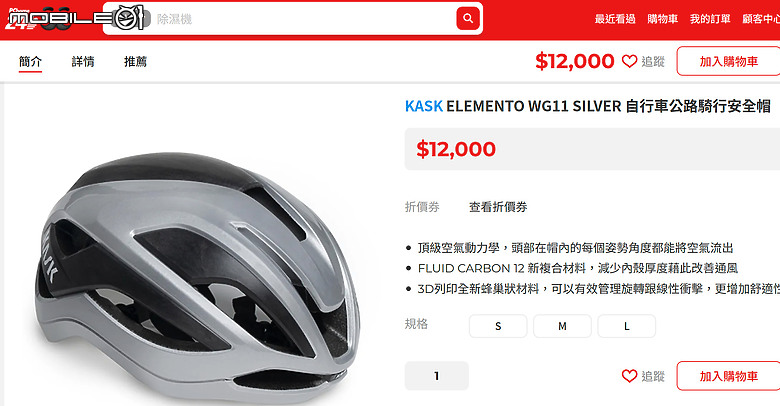Open the momo 24h site logo
The image size is (780, 406).
[x=22, y=19]
